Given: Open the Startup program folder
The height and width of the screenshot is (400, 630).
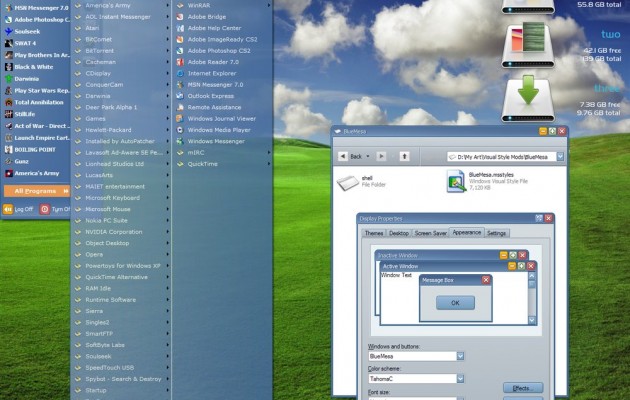Looking at the screenshot, I should click(122, 390).
